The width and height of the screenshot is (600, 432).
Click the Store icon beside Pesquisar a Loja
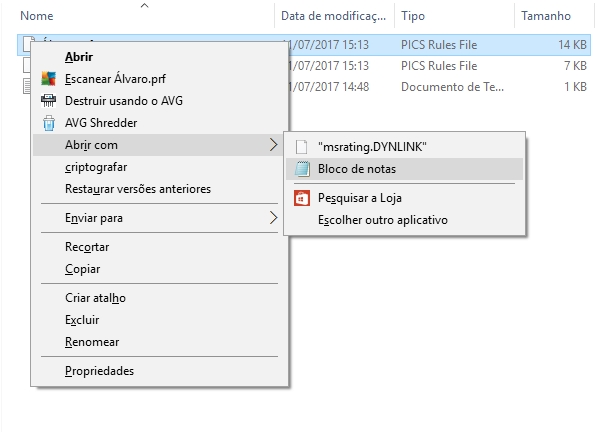tap(301, 198)
